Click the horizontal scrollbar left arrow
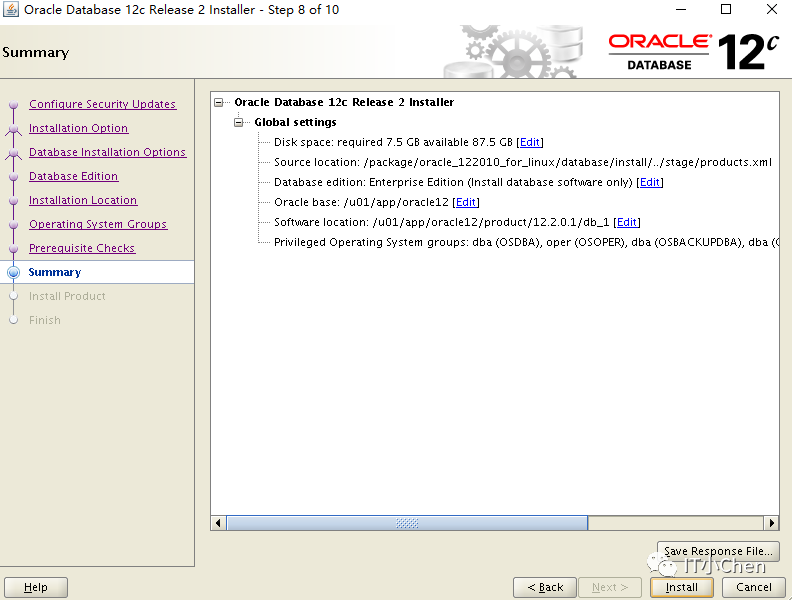The height and width of the screenshot is (600, 792). click(x=218, y=523)
